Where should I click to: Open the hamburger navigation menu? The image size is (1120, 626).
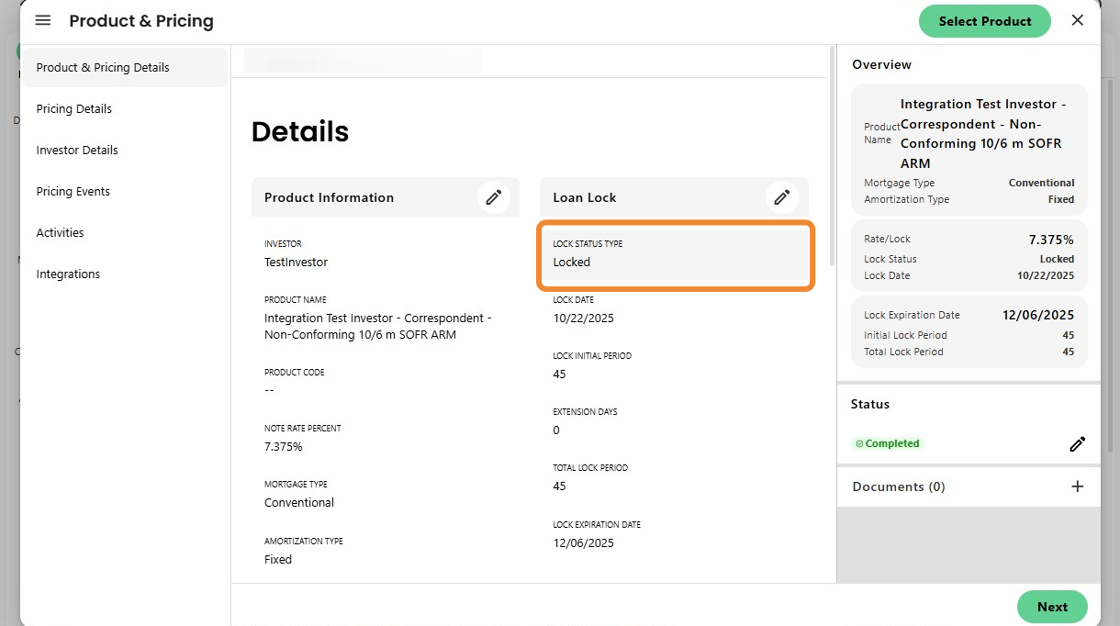43,21
